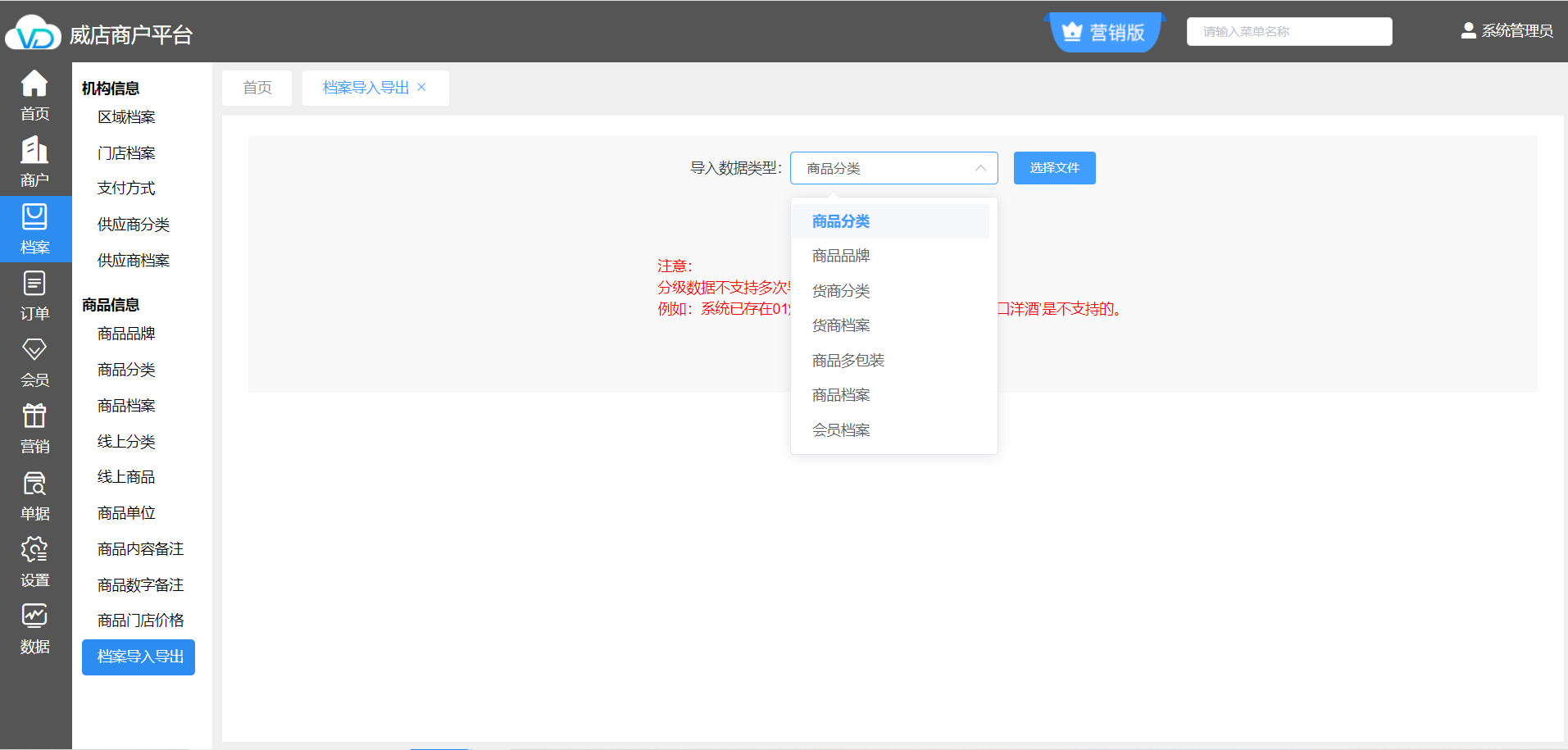The height and width of the screenshot is (750, 1568).
Task: Open the 单据 documents sidebar icon
Action: coord(34,484)
